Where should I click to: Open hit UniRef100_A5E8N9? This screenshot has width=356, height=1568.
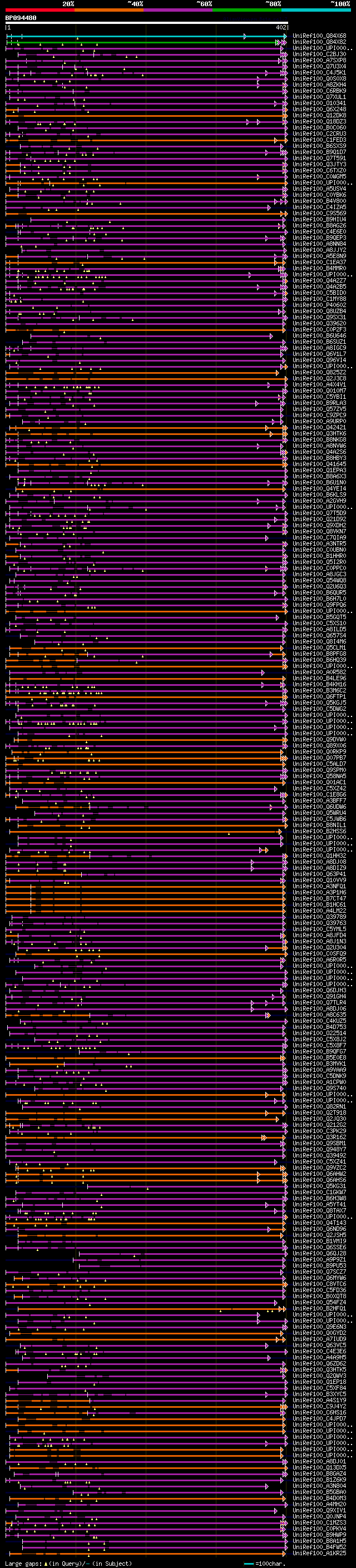tap(319, 256)
